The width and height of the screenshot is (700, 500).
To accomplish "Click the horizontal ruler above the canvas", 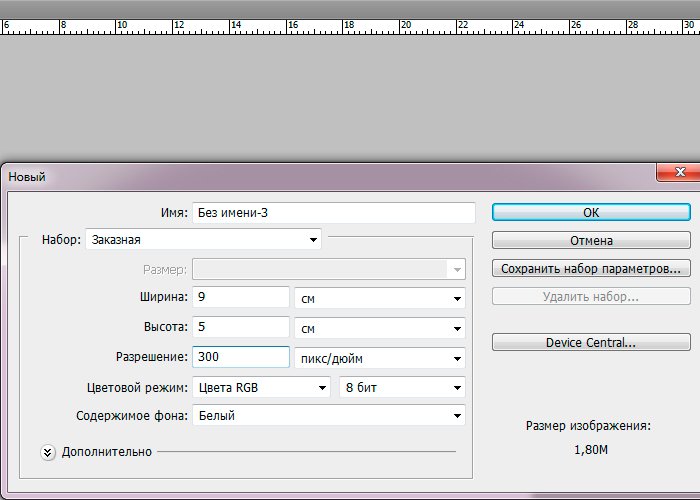I will coord(350,27).
